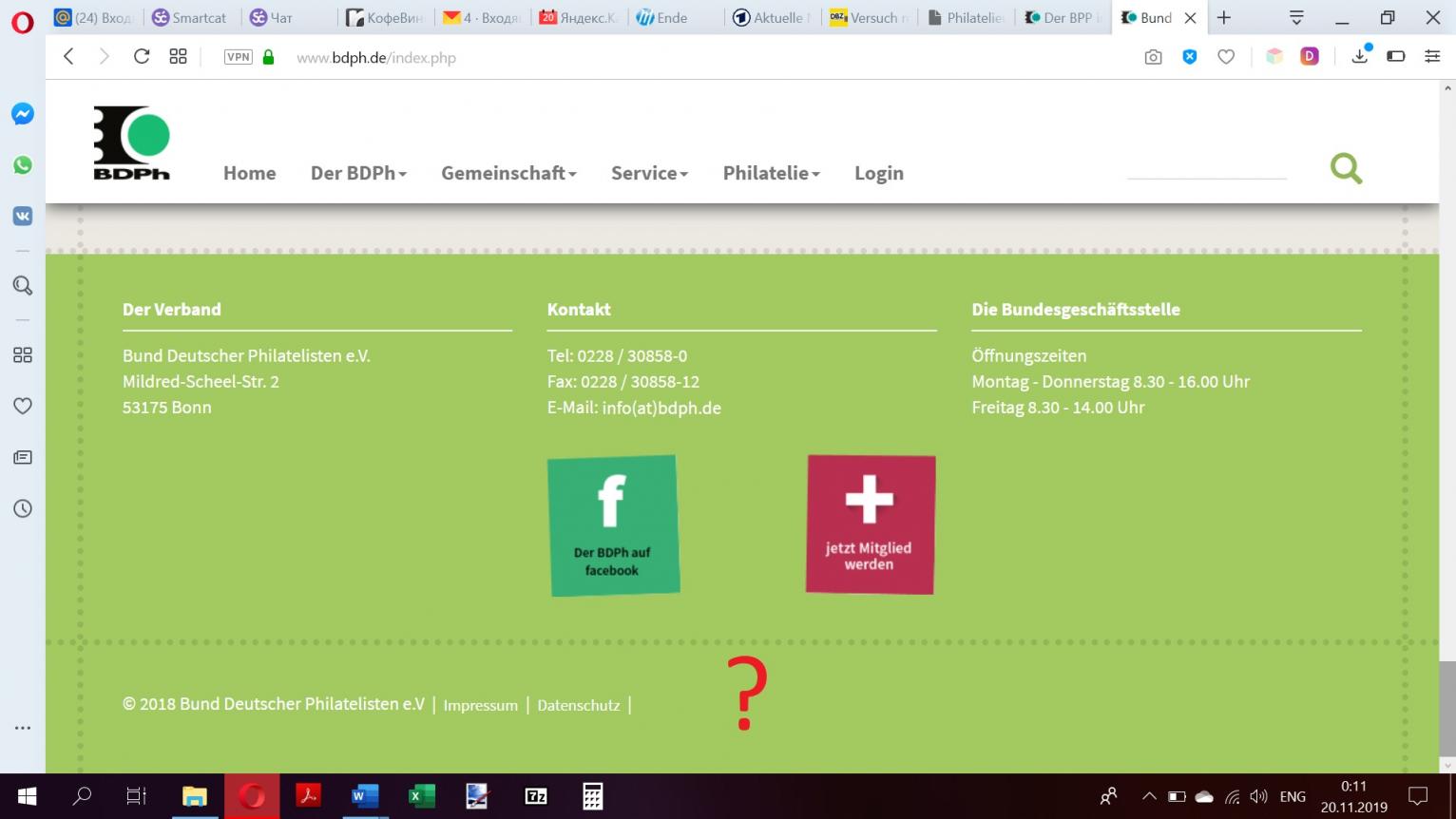Take a snapshot with camera icon

(1153, 57)
